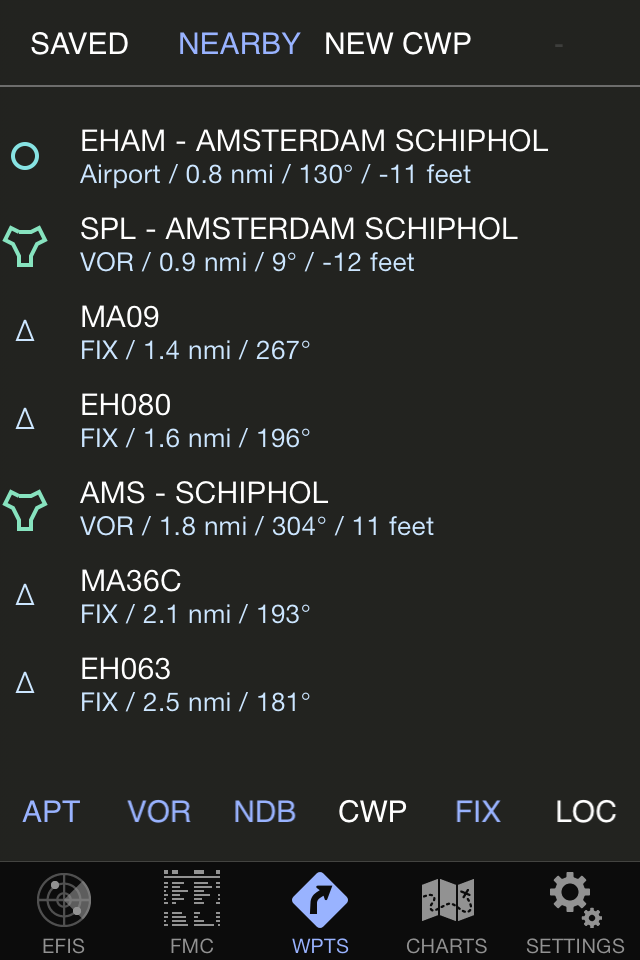
Task: Enable the LOC filter
Action: tap(585, 811)
